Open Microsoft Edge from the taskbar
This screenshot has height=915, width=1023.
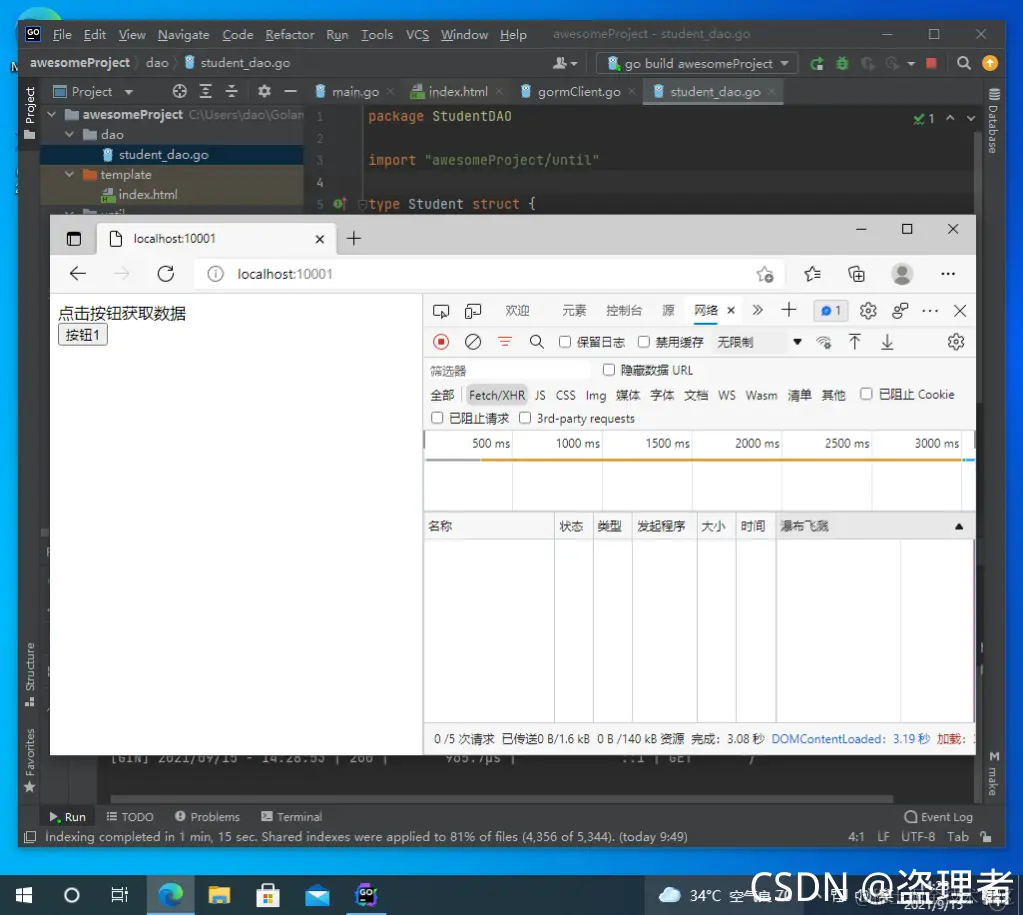point(170,894)
